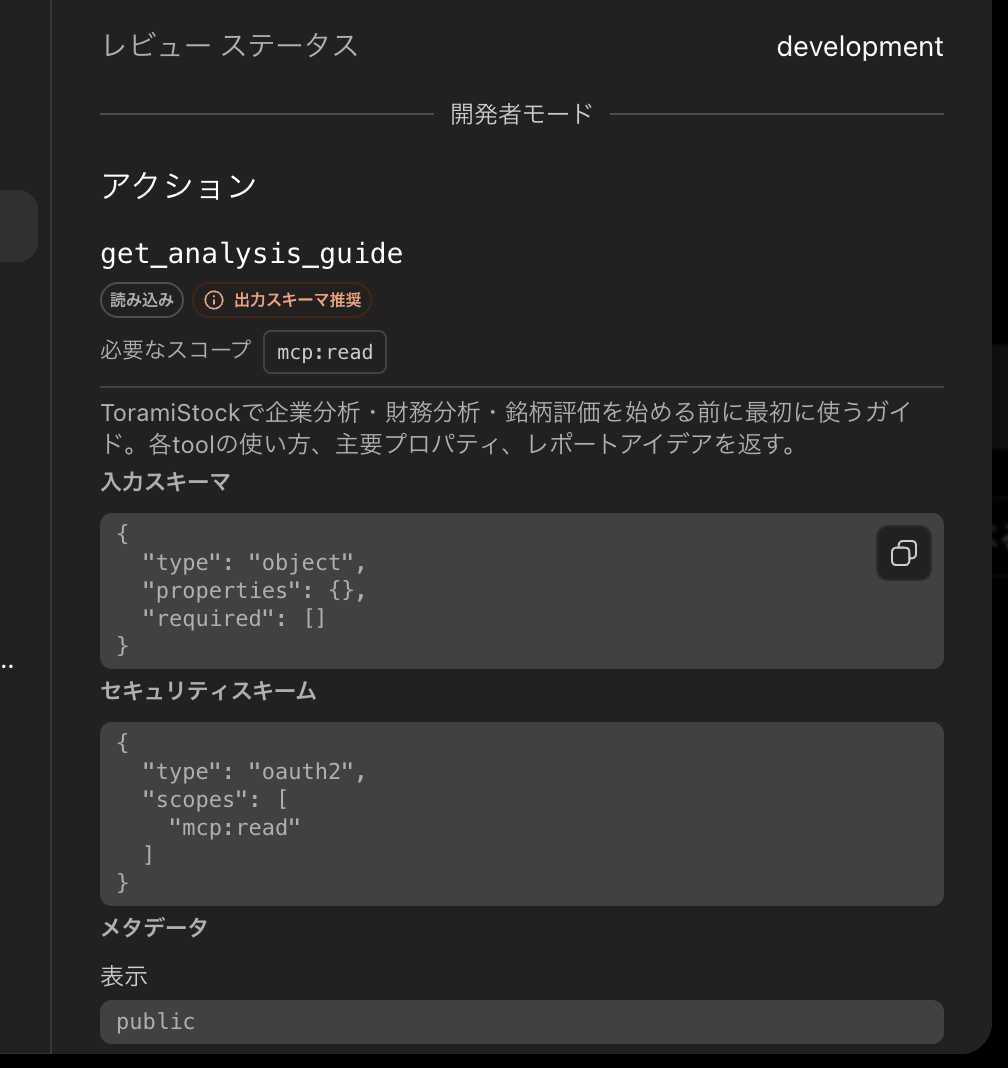The height and width of the screenshot is (1068, 1008).
Task: Click the 表示 label
Action: coord(124,977)
